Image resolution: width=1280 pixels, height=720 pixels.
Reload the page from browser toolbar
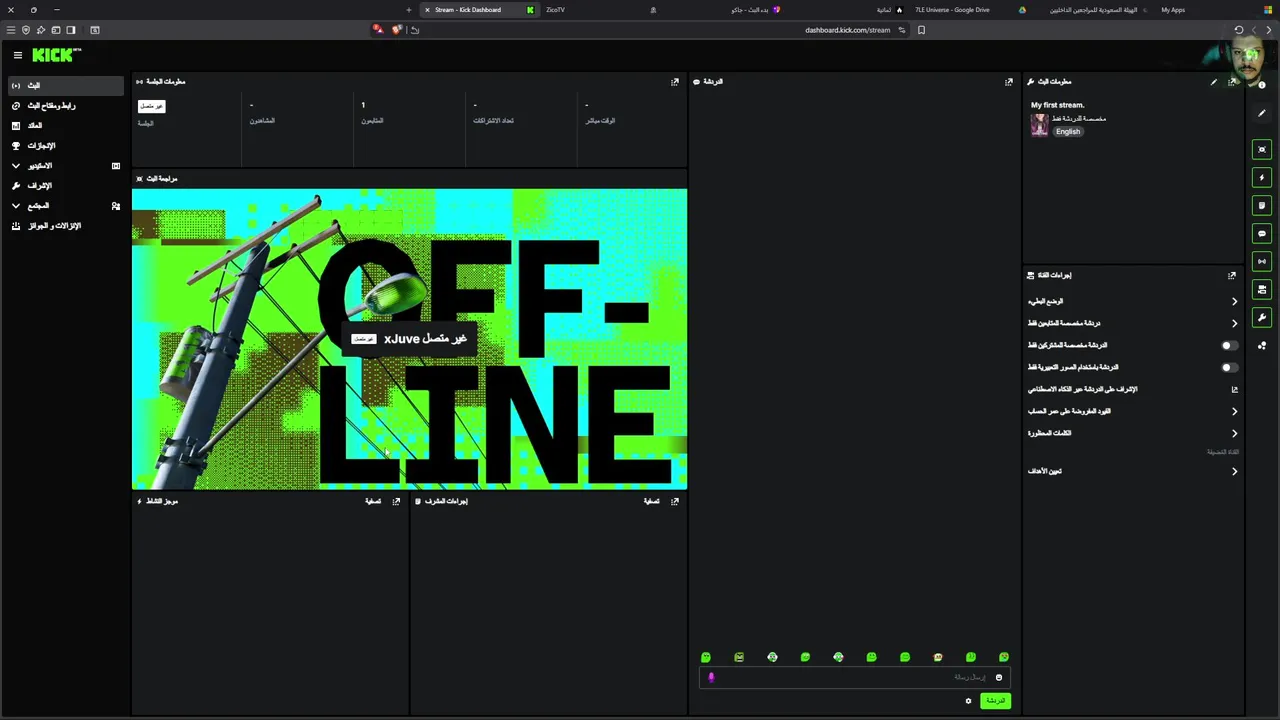(1239, 30)
